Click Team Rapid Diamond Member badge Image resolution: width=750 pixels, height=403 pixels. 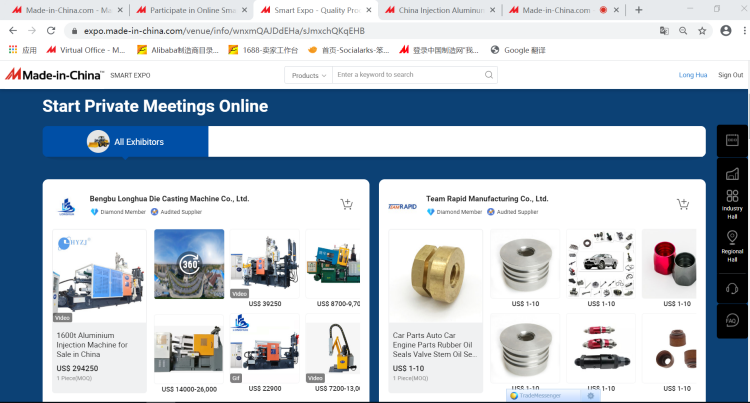[x=454, y=212]
